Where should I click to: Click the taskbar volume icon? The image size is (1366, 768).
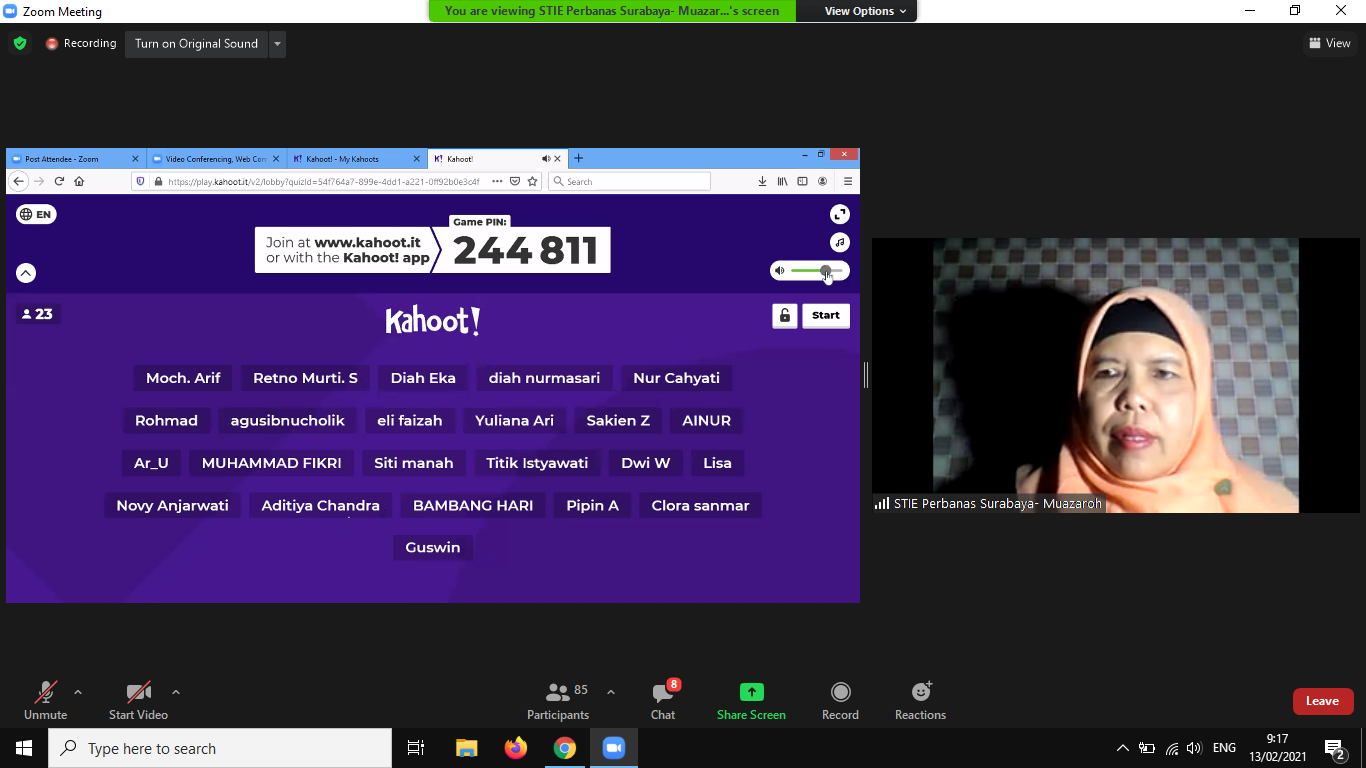(x=1194, y=748)
